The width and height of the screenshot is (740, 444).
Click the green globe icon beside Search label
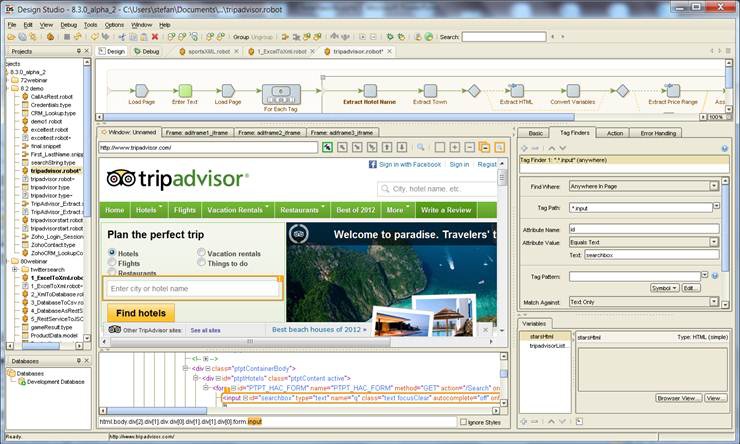tap(429, 37)
